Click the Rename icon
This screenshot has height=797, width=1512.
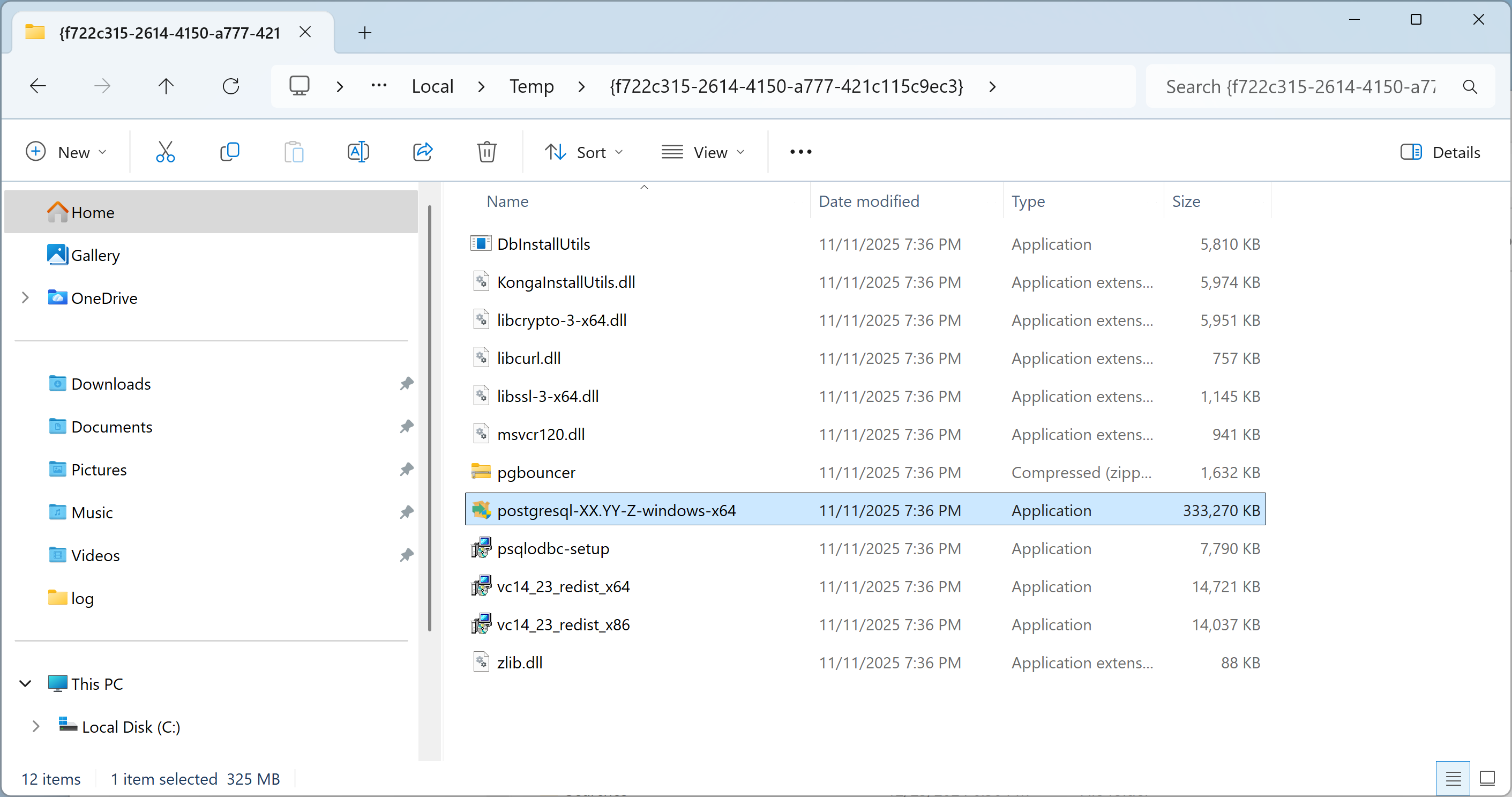pos(358,152)
